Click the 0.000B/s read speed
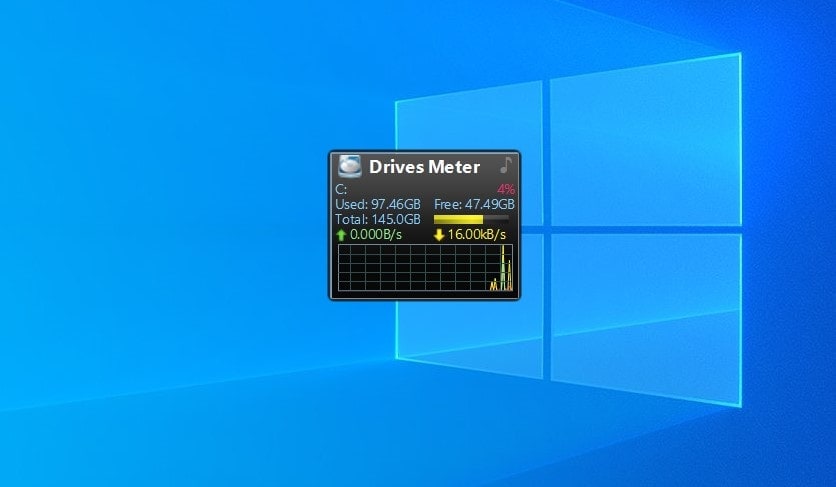Image resolution: width=836 pixels, height=487 pixels. [x=376, y=235]
